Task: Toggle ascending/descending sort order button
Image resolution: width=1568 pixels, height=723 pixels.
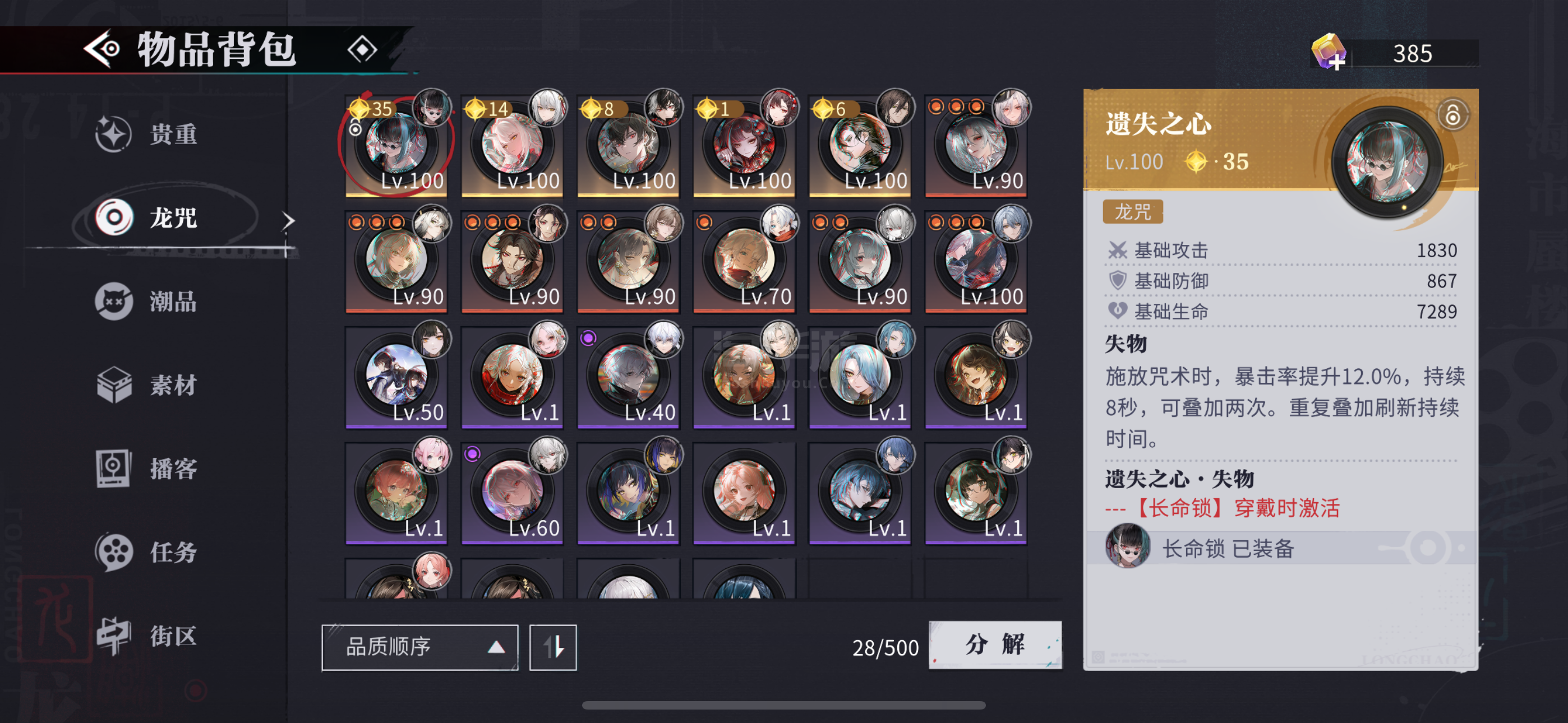Action: (553, 647)
